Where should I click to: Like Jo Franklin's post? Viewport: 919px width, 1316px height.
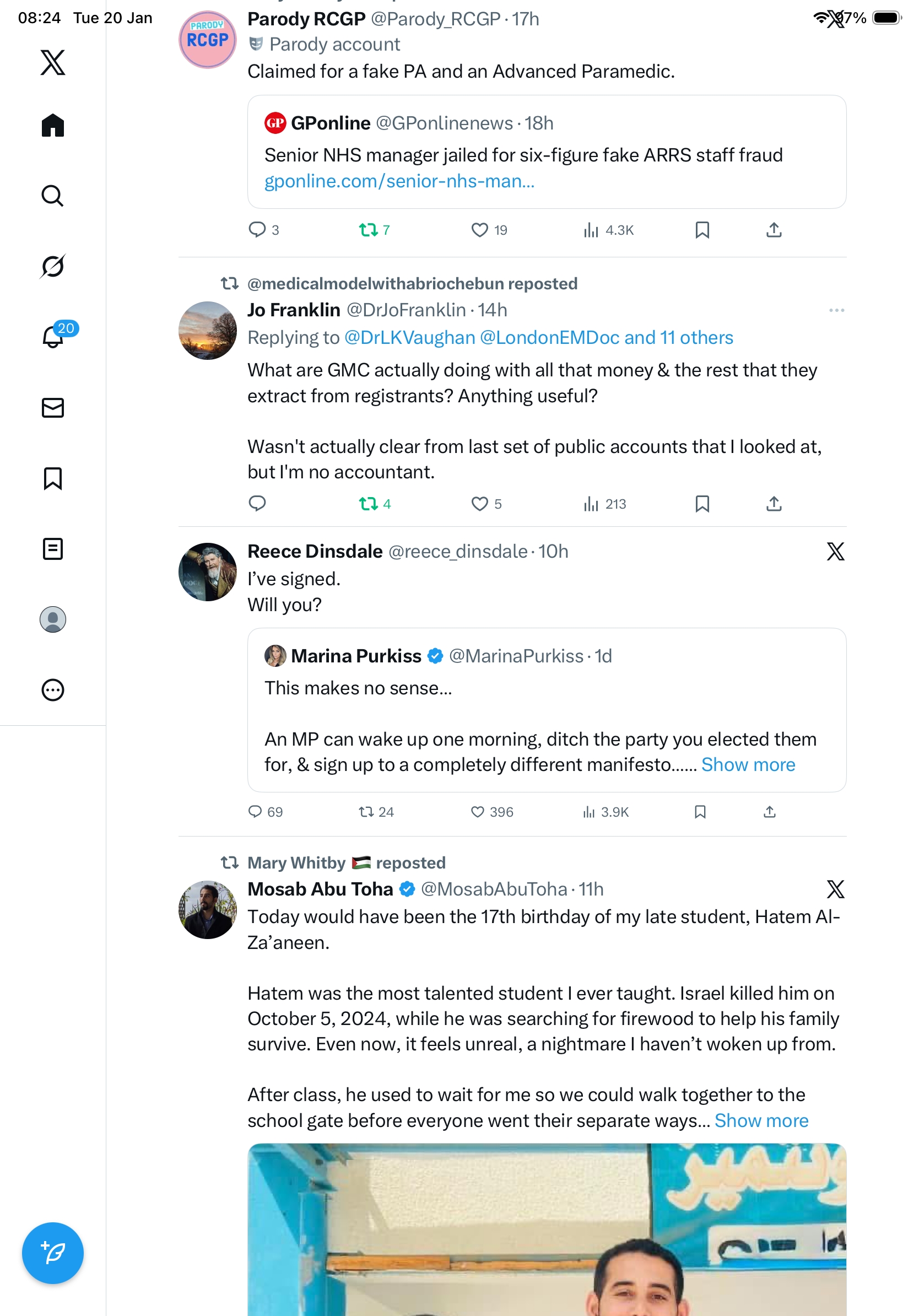coord(479,504)
